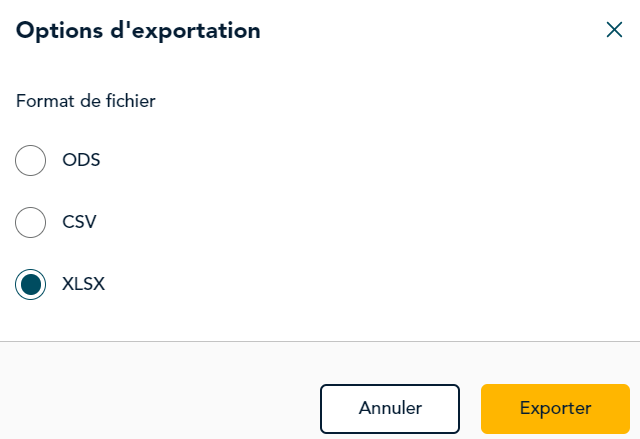The image size is (640, 439).
Task: Abort exporting by clicking Annuler
Action: pyautogui.click(x=390, y=408)
